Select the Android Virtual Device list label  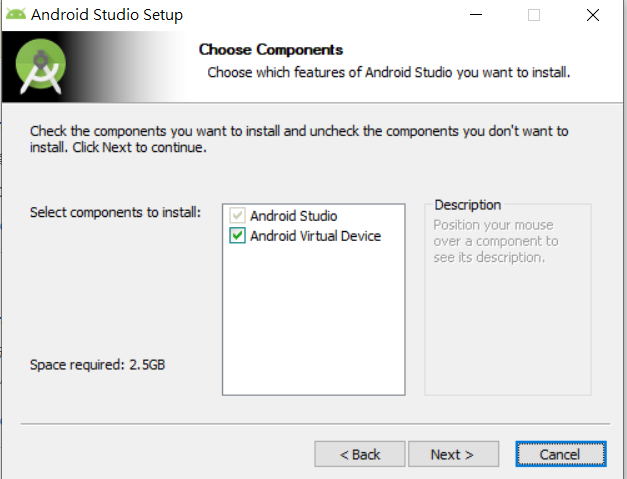315,237
